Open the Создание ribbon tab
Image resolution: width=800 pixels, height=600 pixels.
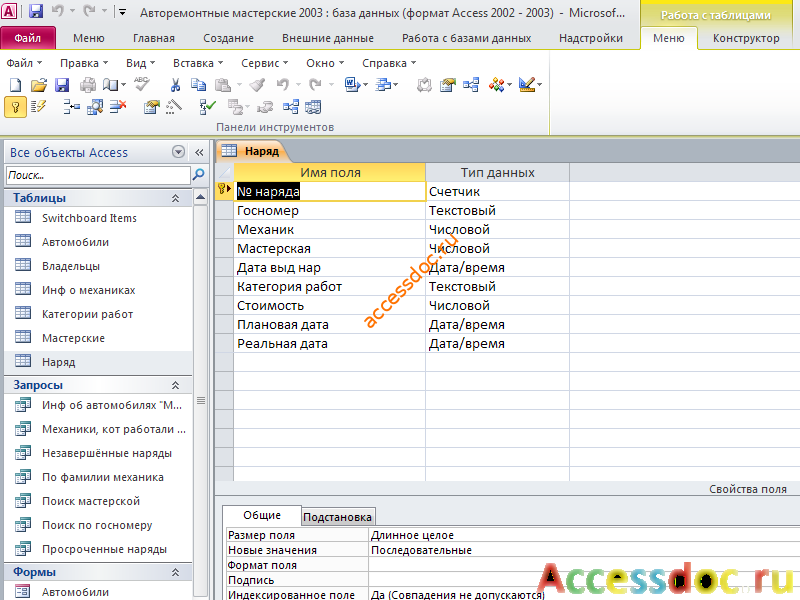[x=228, y=38]
